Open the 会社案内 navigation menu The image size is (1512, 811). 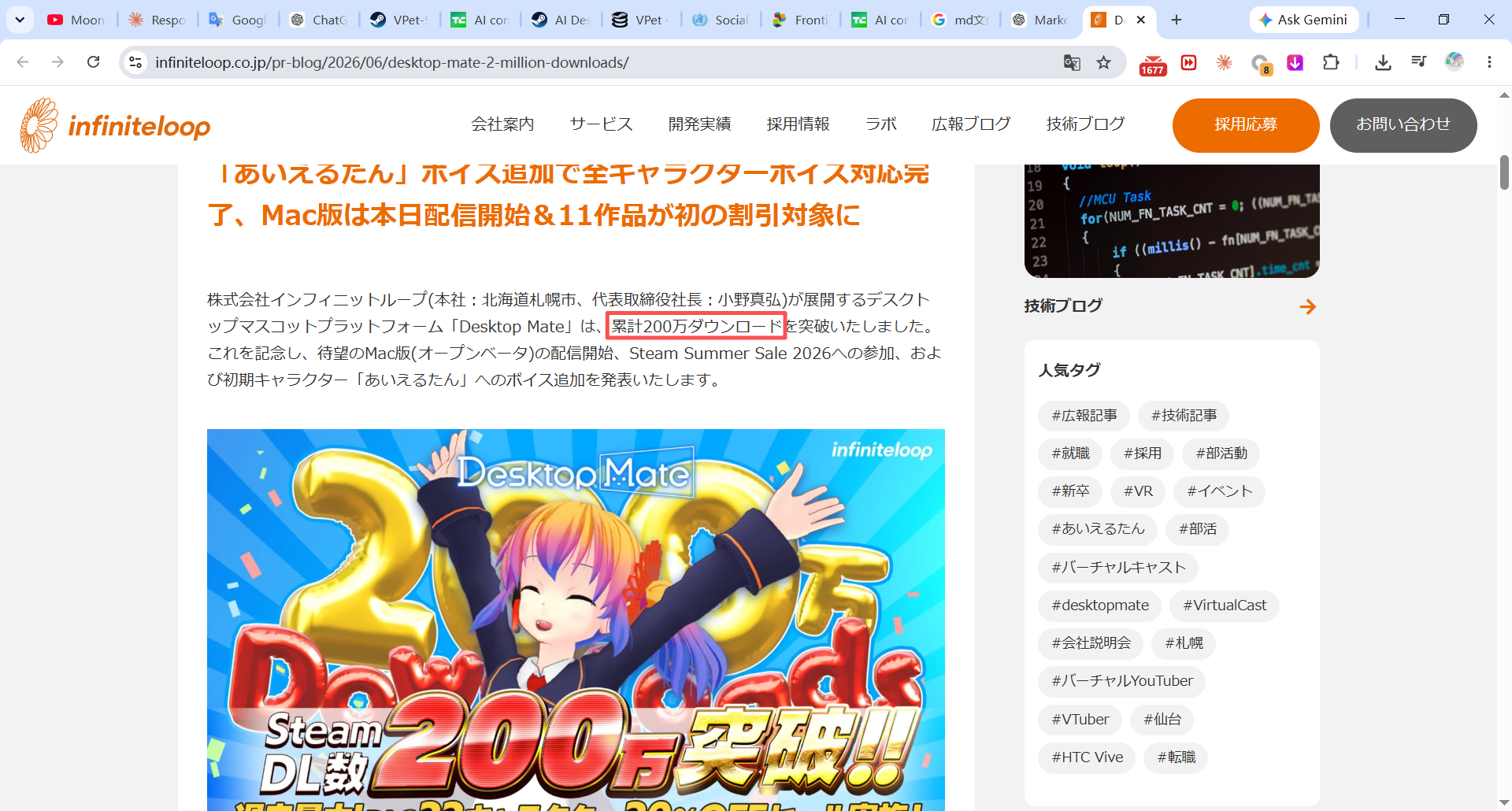point(502,124)
